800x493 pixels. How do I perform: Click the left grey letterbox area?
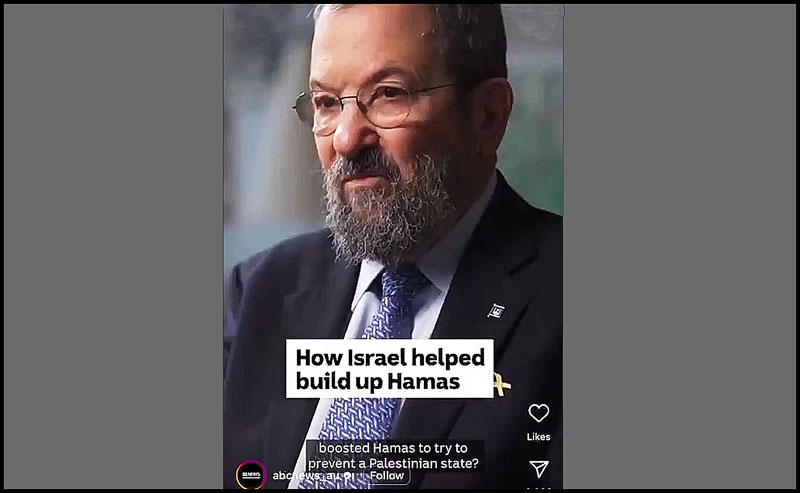click(114, 246)
